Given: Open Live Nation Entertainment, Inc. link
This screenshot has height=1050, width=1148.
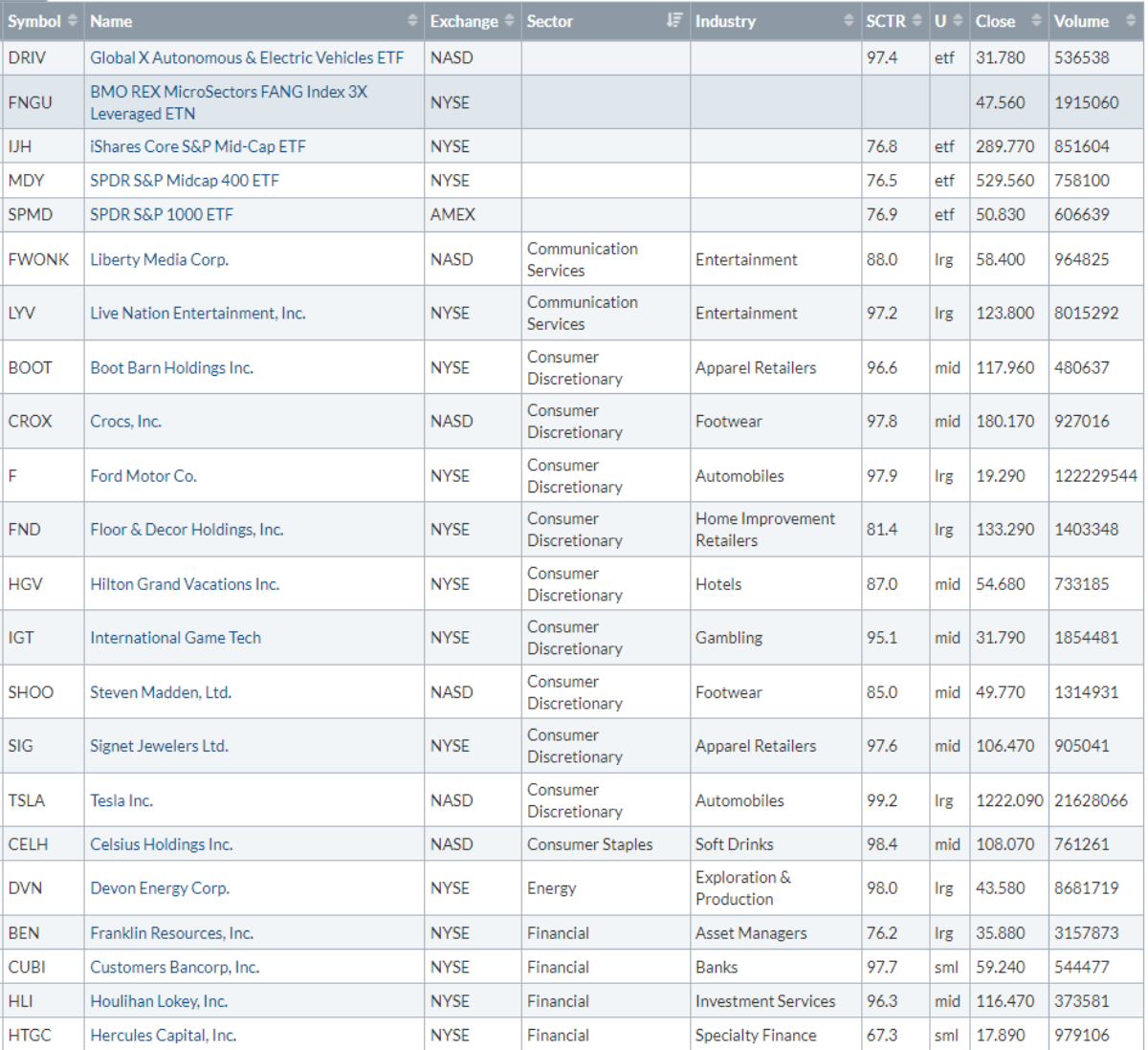Looking at the screenshot, I should point(198,313).
